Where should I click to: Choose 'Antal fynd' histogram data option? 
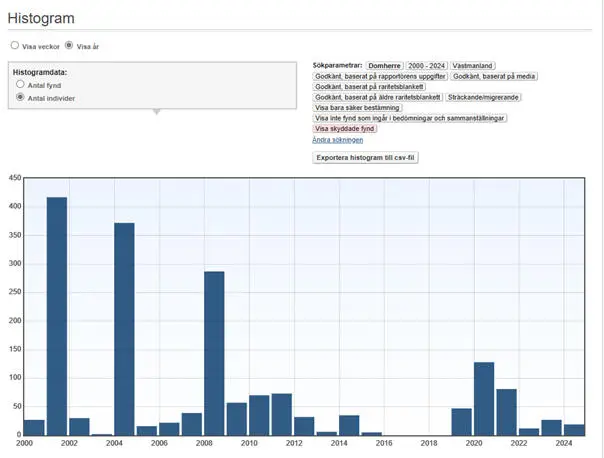(20, 86)
